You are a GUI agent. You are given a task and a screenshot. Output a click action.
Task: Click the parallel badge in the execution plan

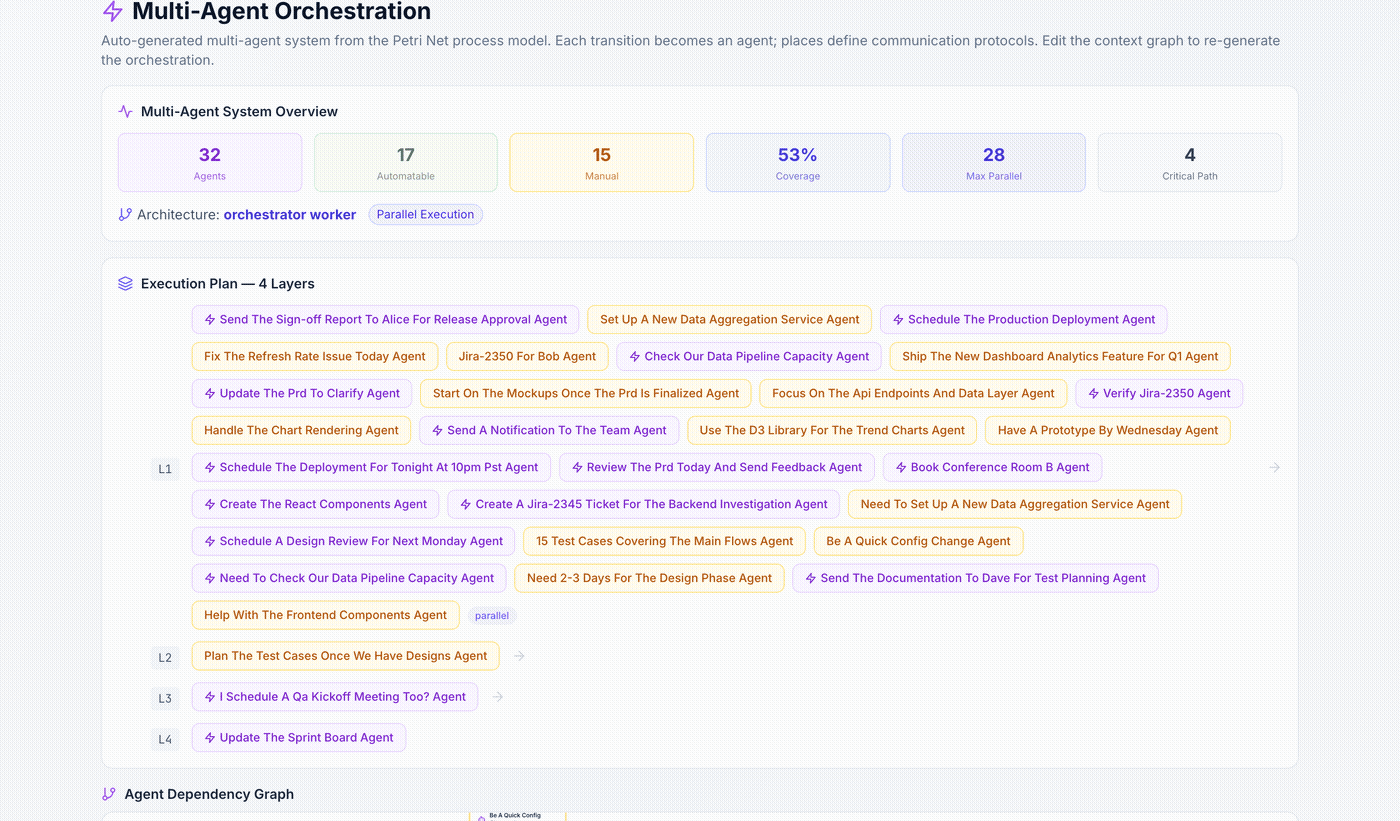492,615
